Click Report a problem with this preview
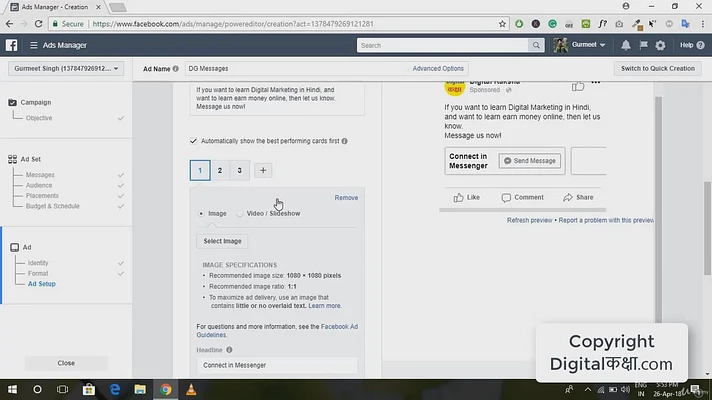Image resolution: width=712 pixels, height=400 pixels. tap(606, 220)
